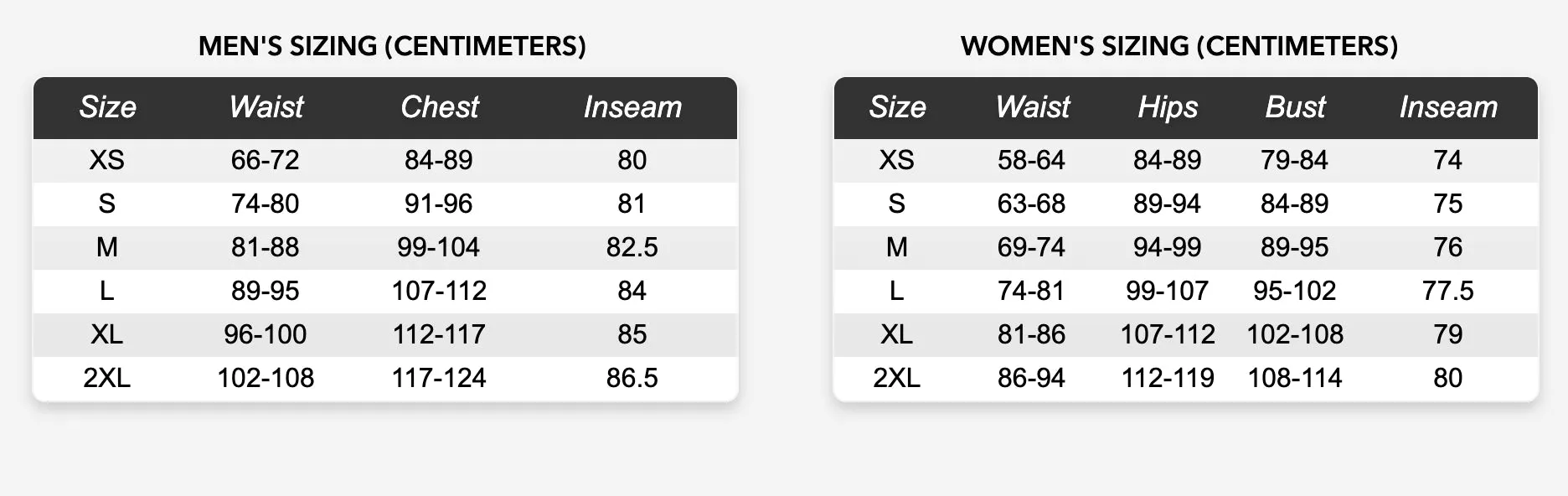
Task: Click men's L chest value 107-112
Action: [439, 291]
